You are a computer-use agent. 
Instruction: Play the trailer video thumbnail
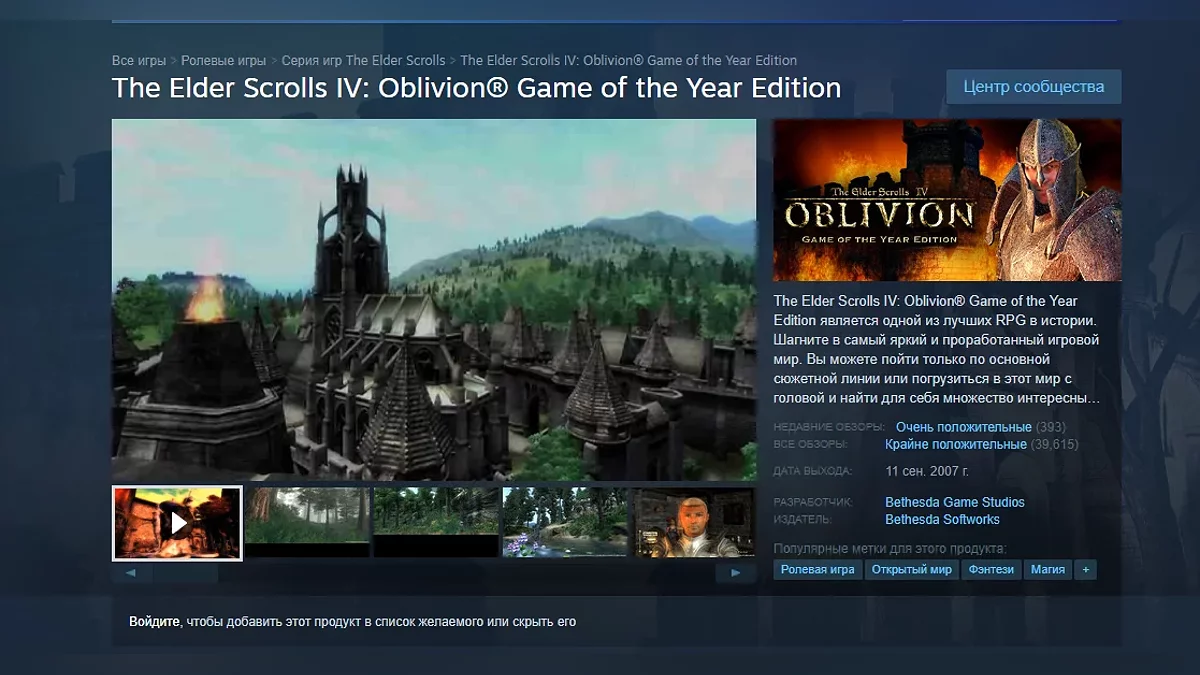point(177,523)
